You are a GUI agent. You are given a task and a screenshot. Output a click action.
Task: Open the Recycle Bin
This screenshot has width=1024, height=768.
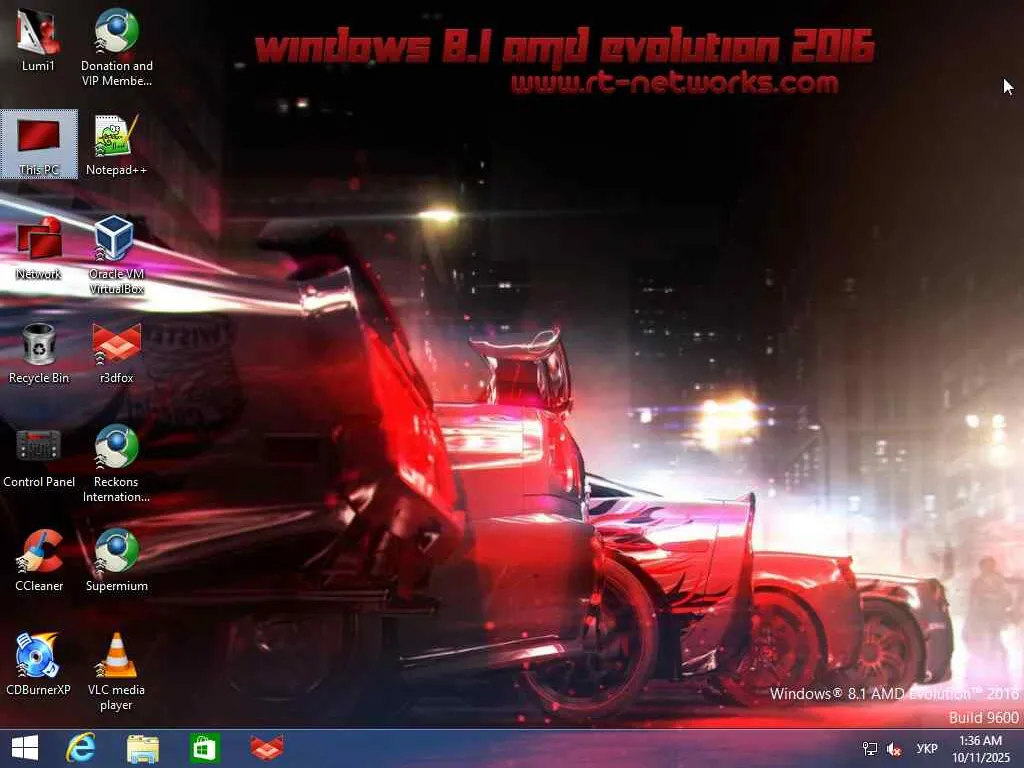click(39, 353)
